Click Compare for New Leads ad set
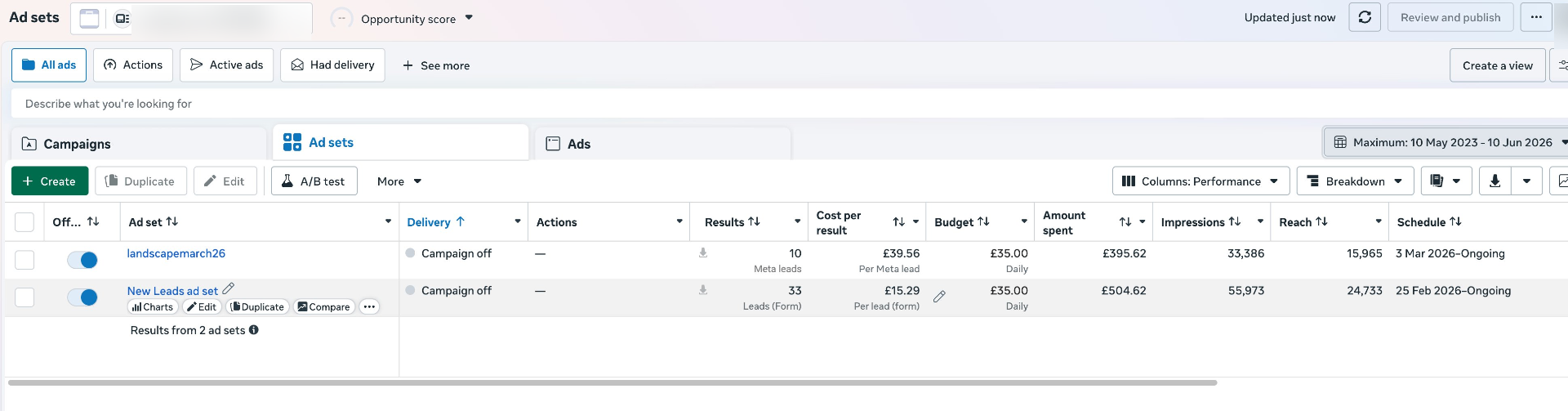 [323, 307]
